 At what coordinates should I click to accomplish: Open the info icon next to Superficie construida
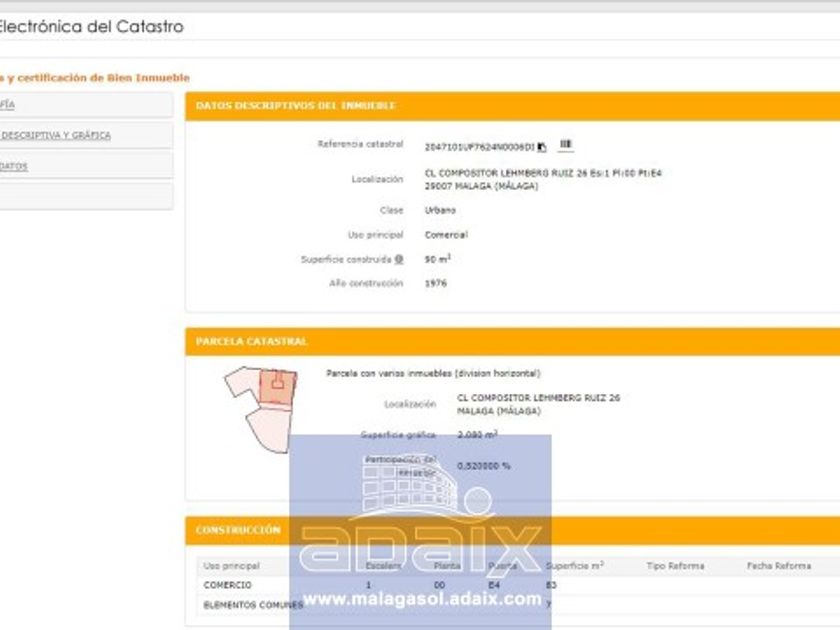(399, 259)
